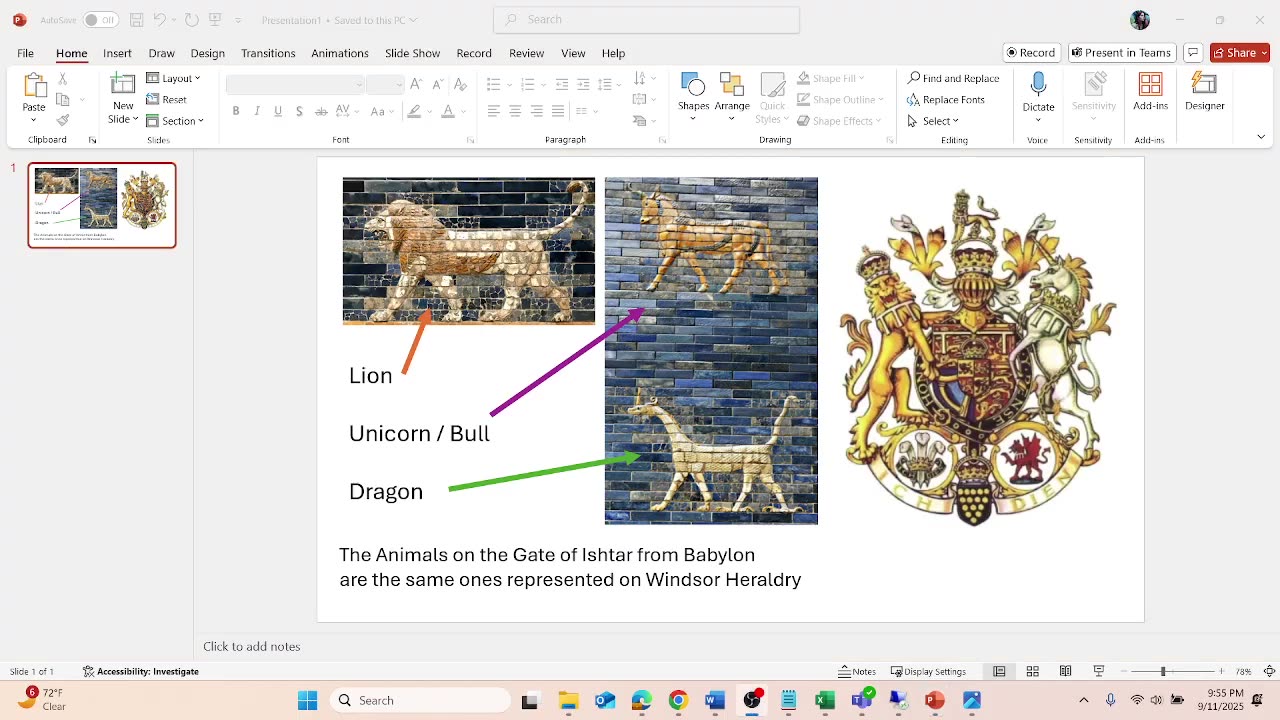1280x720 pixels.
Task: Switch to the Animations tab
Action: point(340,53)
